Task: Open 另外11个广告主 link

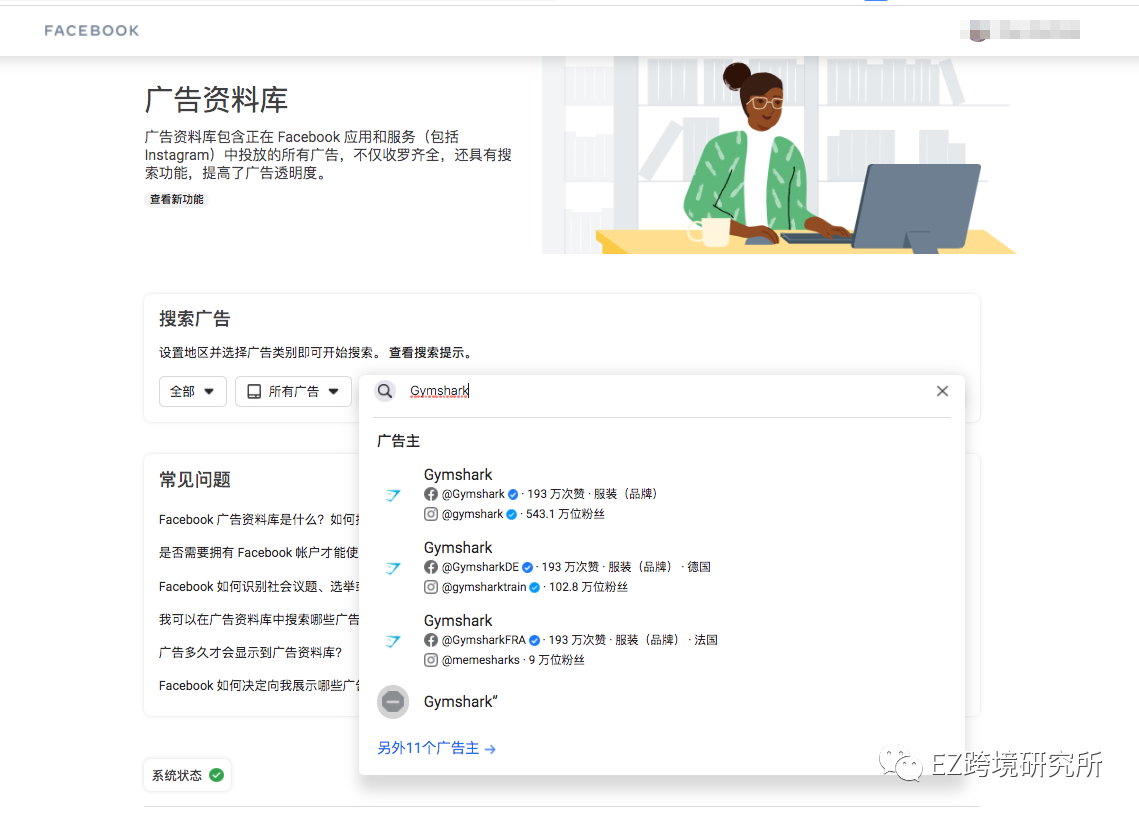Action: (436, 749)
